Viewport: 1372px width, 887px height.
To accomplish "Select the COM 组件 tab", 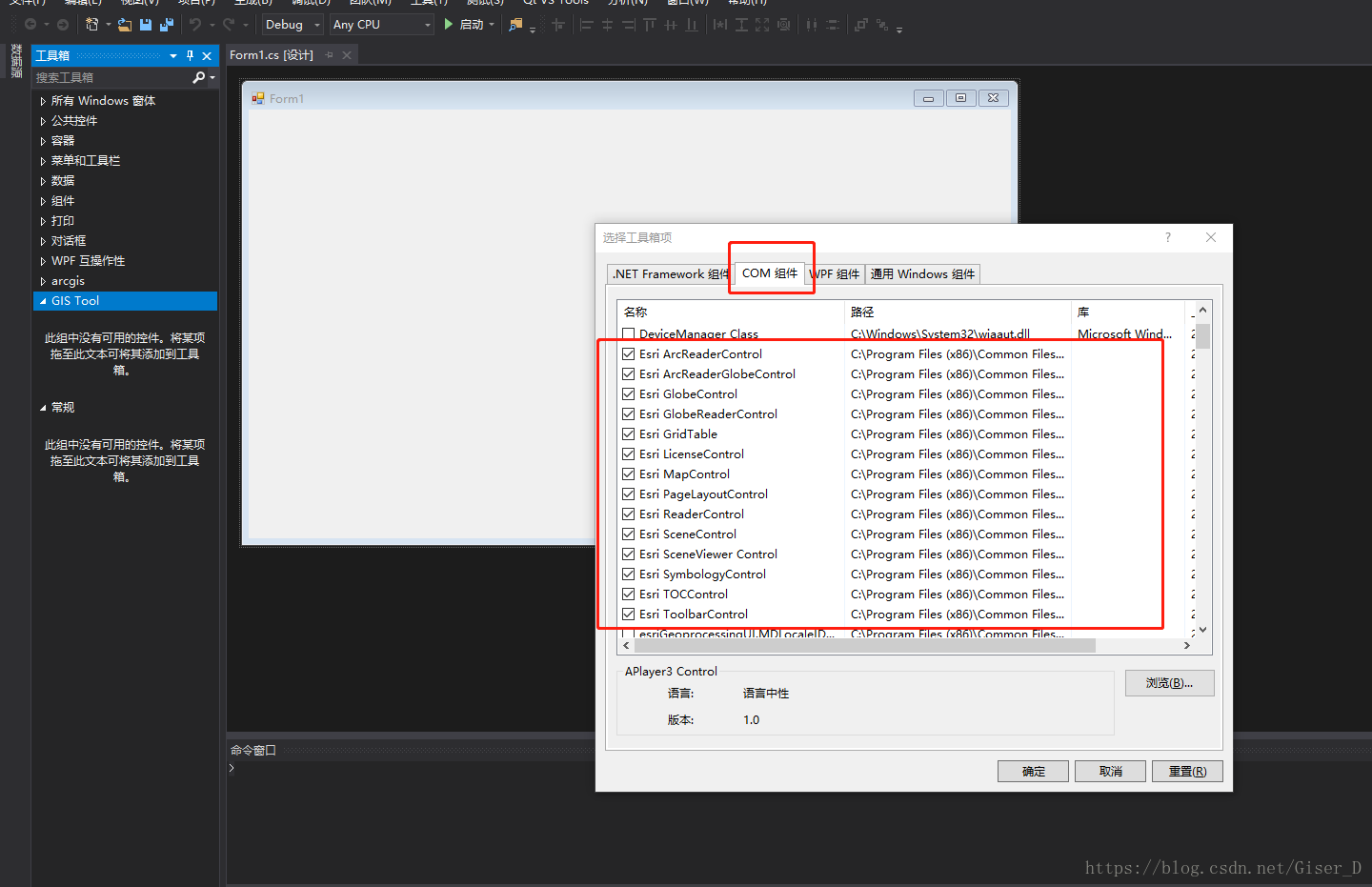I will [770, 273].
